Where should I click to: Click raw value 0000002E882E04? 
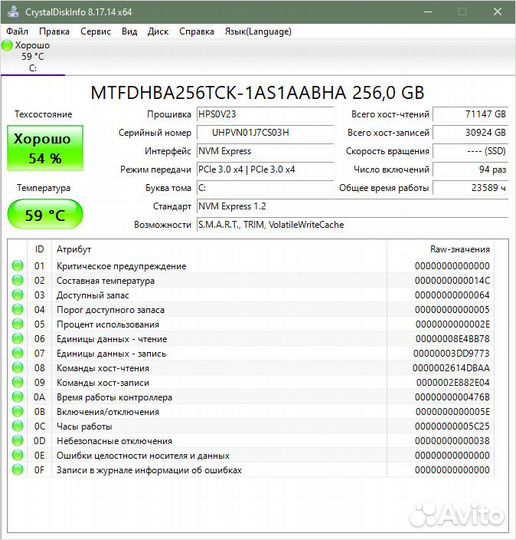point(453,383)
